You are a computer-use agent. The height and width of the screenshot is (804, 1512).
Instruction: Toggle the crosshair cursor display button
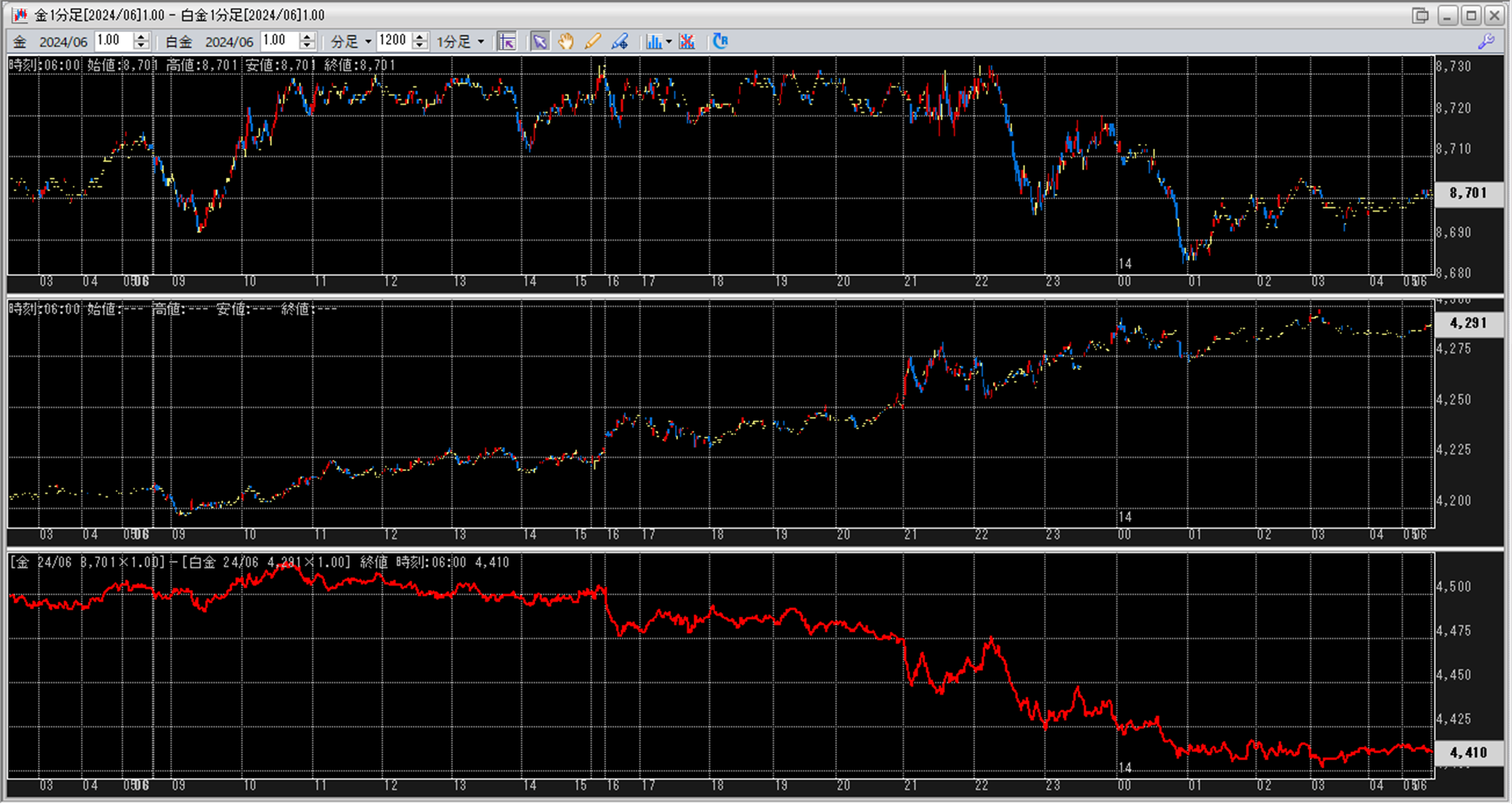507,42
